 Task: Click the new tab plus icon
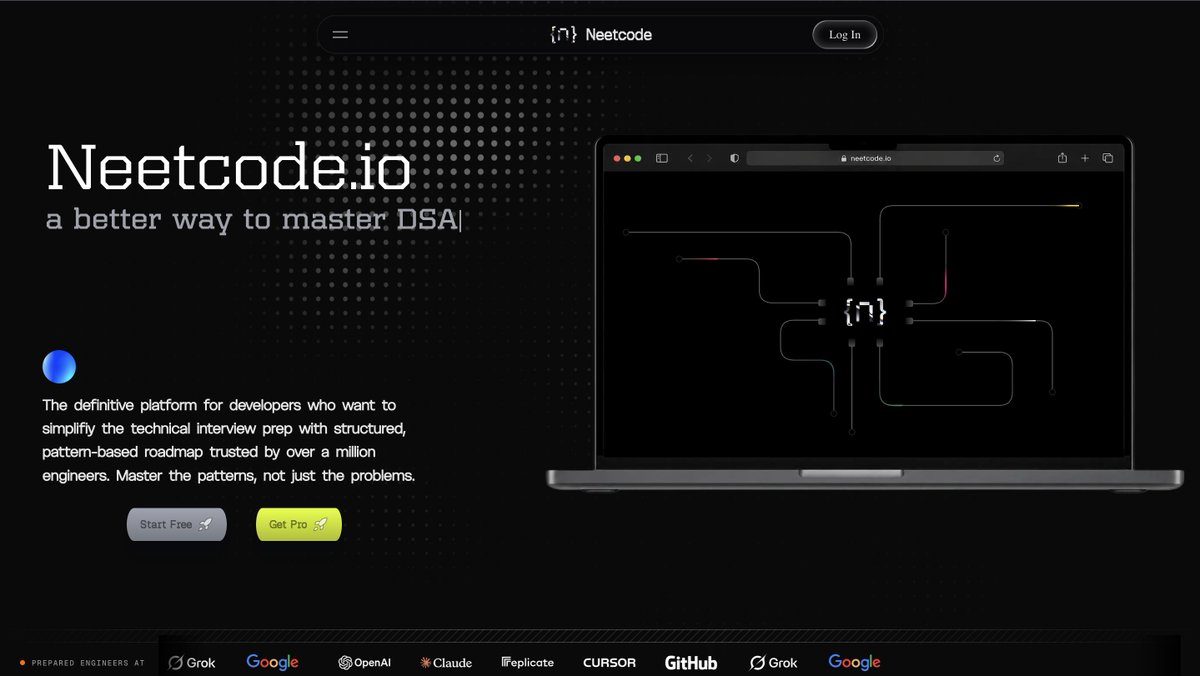tap(1085, 158)
